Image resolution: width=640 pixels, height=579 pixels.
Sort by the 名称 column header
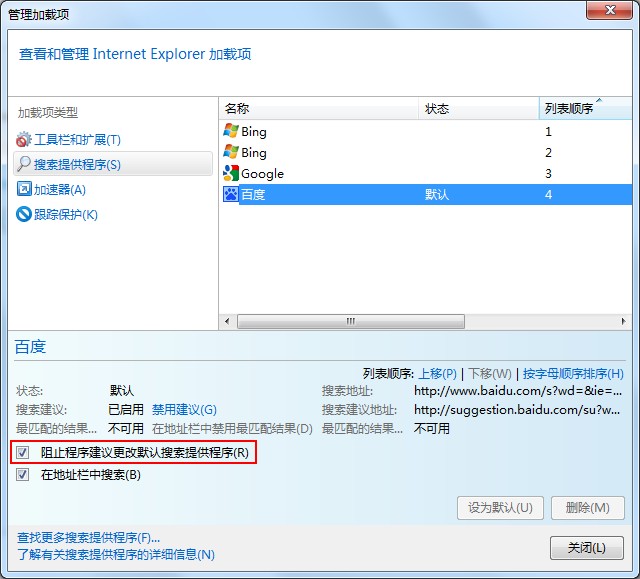(319, 109)
